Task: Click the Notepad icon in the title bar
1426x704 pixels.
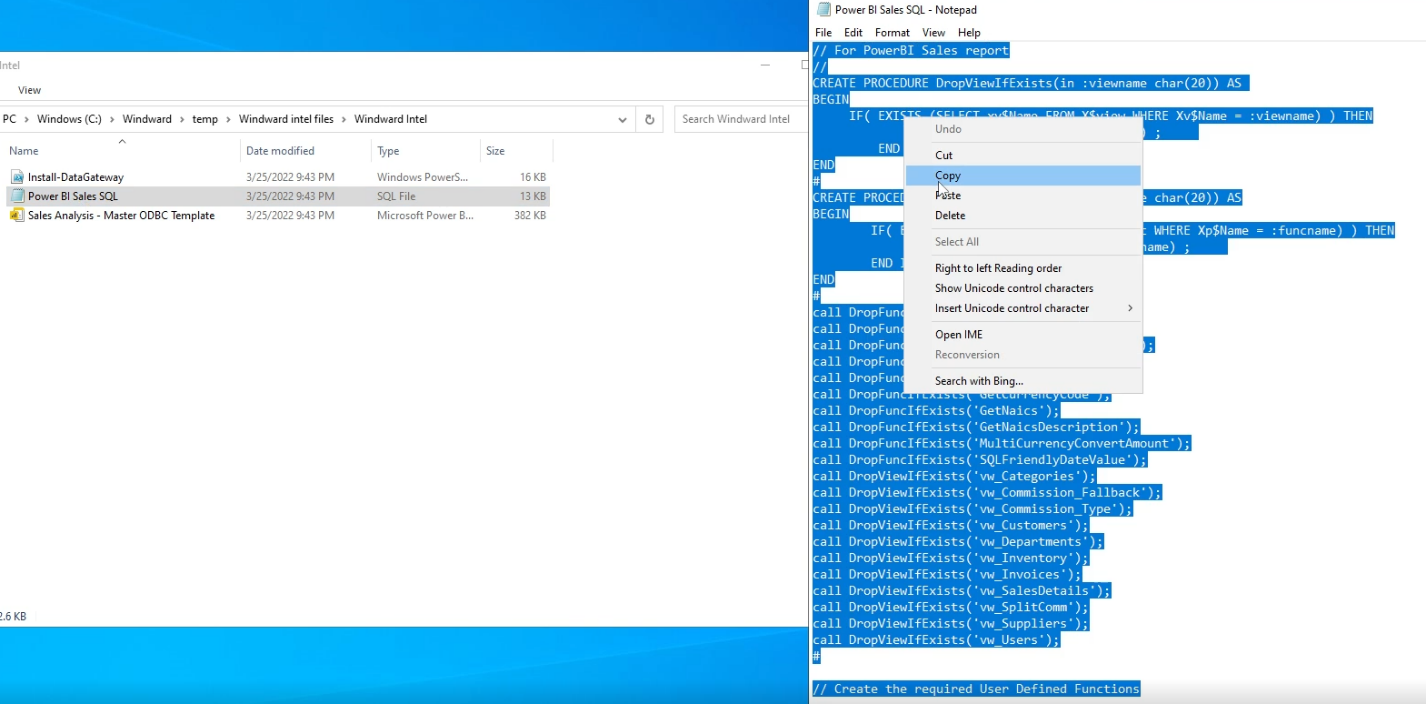Action: [823, 10]
